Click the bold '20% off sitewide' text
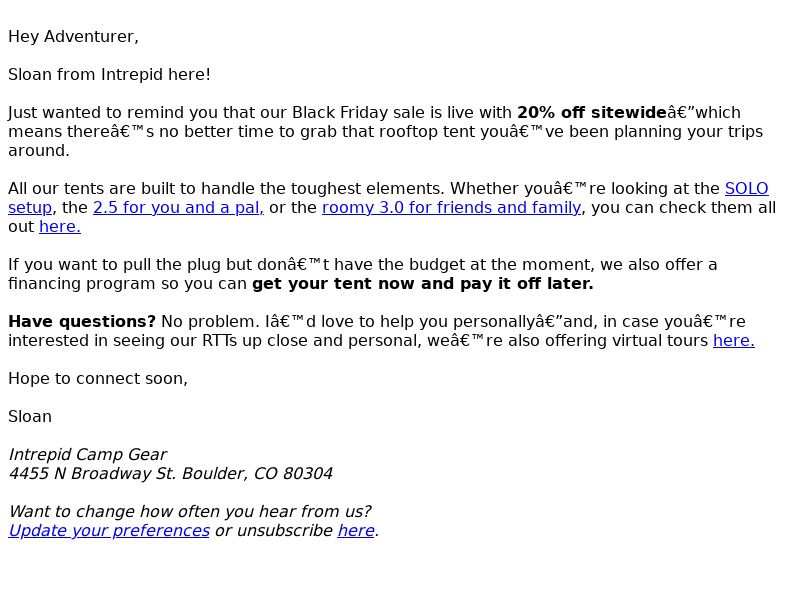 (592, 112)
